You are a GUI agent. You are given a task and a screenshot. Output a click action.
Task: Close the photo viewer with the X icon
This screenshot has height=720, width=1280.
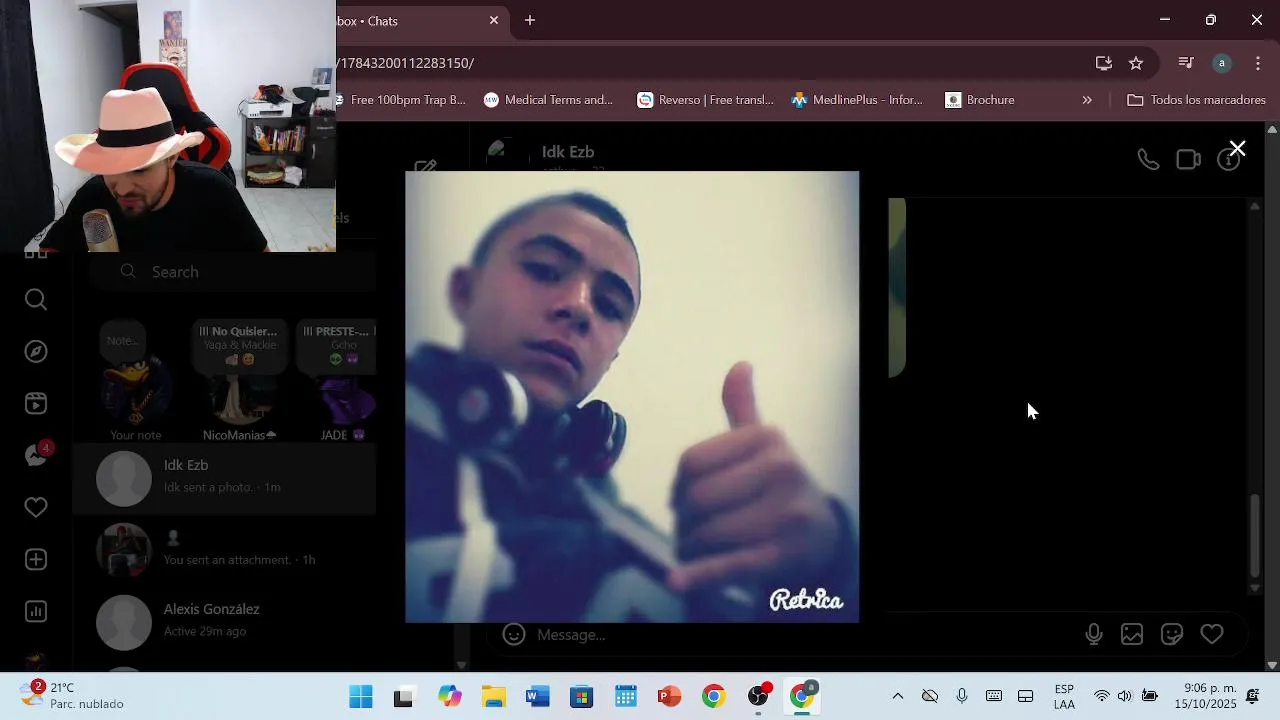(x=1237, y=149)
